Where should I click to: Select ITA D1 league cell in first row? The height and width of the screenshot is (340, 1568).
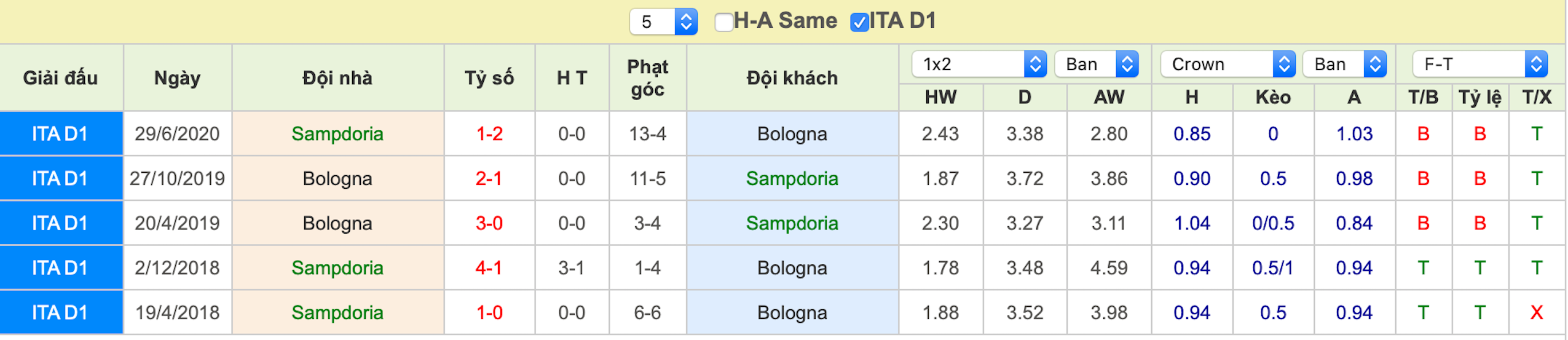pyautogui.click(x=61, y=133)
